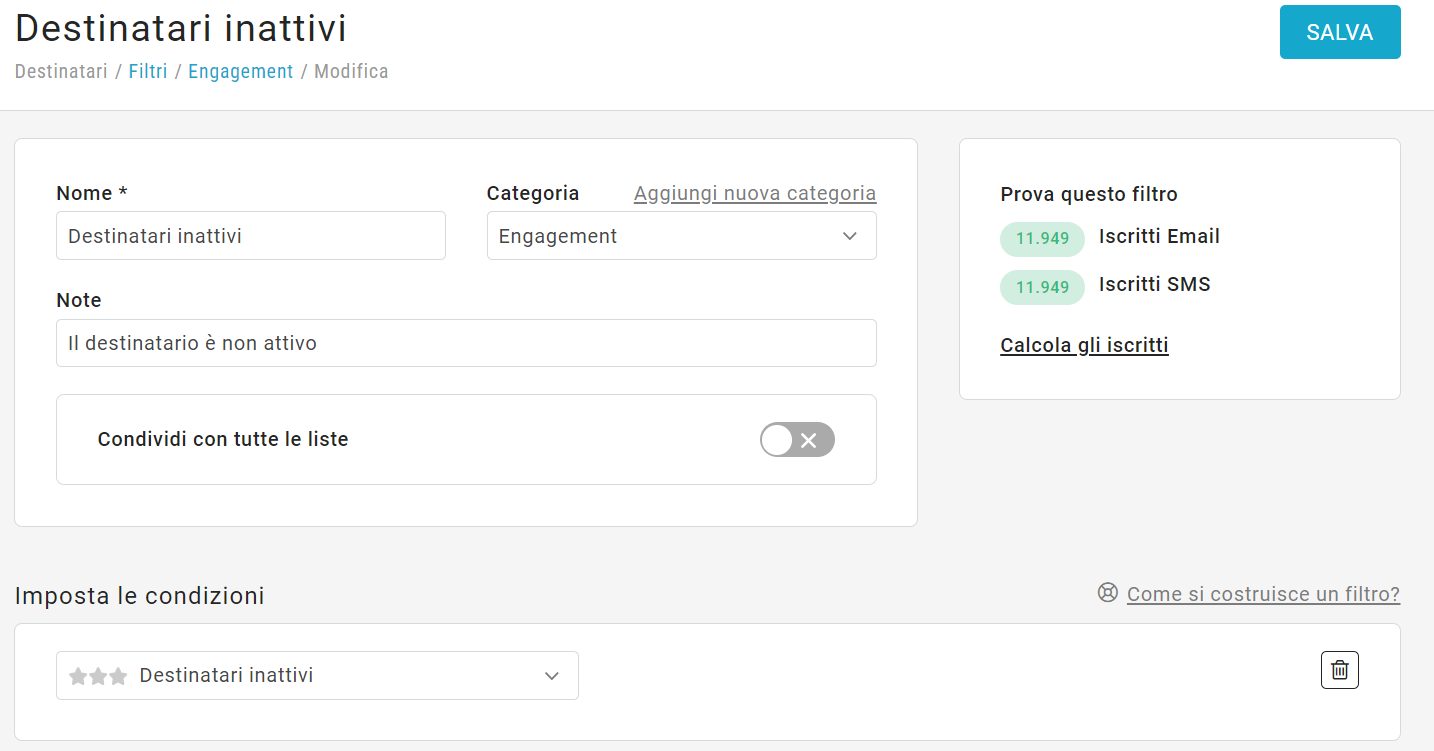Focus the Nome text field

tap(250, 236)
